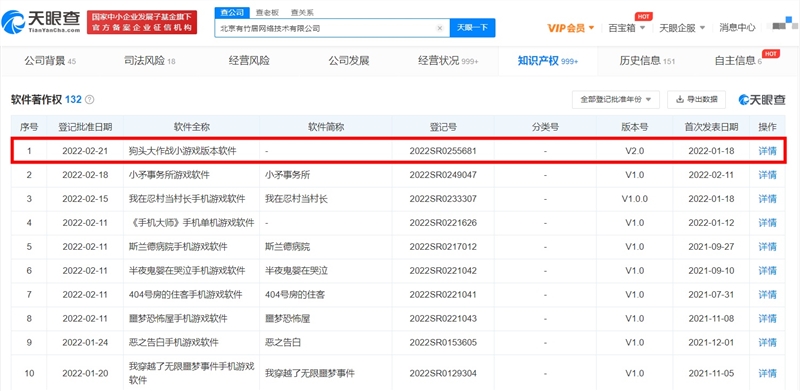Open 详情 for 小矛事务所游戏软件
This screenshot has height=391, width=800.
tap(767, 175)
